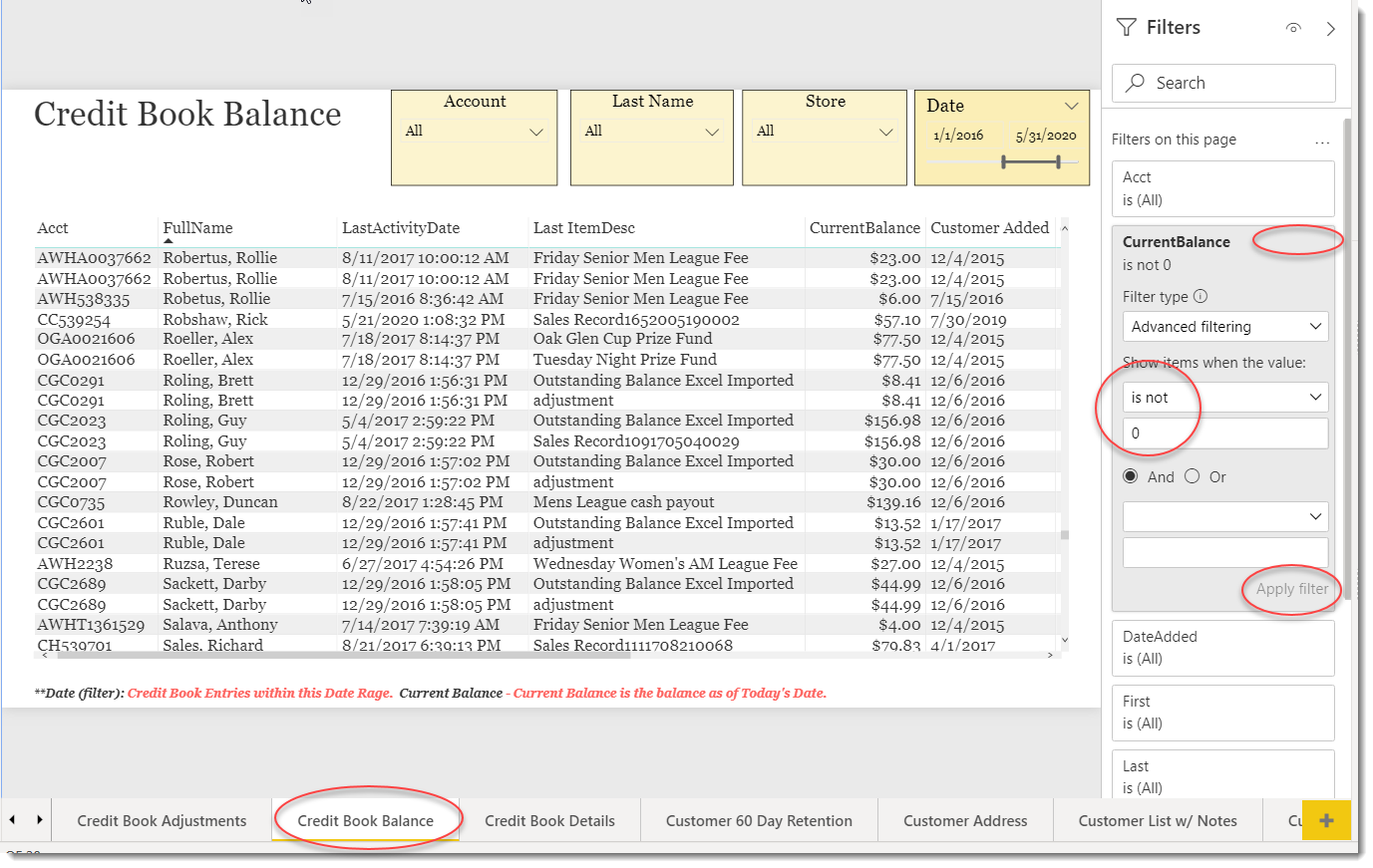The image size is (1373, 868).
Task: Click the Mens League cash payout cell
Action: pos(624,502)
